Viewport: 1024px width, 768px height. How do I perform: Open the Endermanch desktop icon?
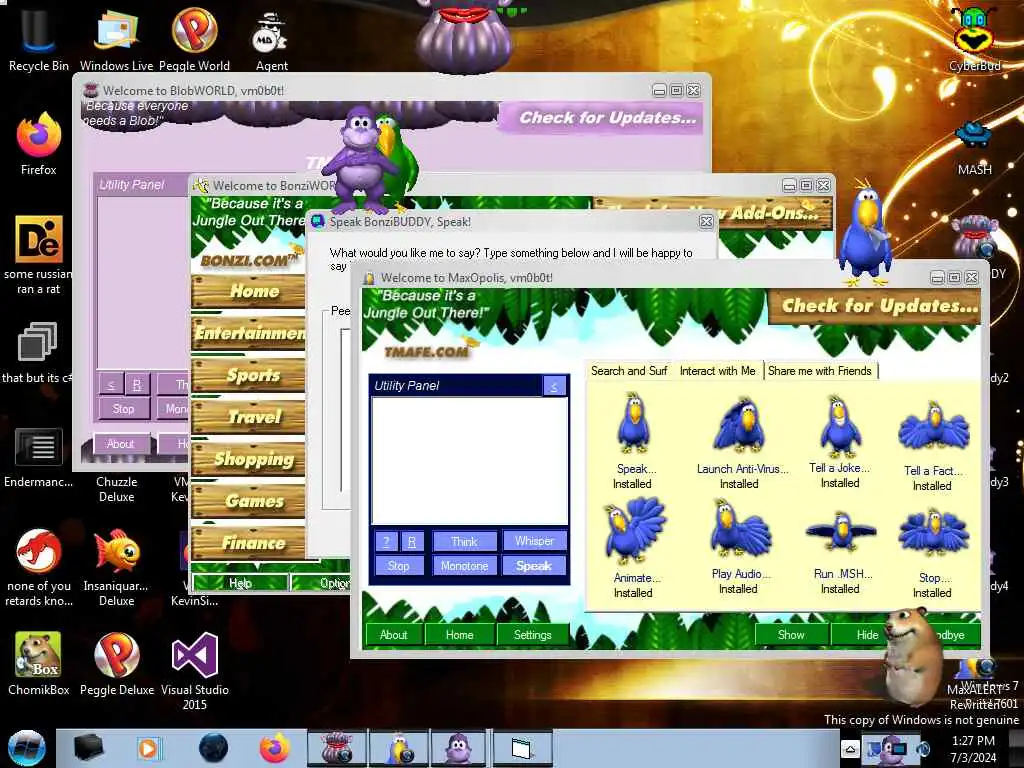pos(38,457)
